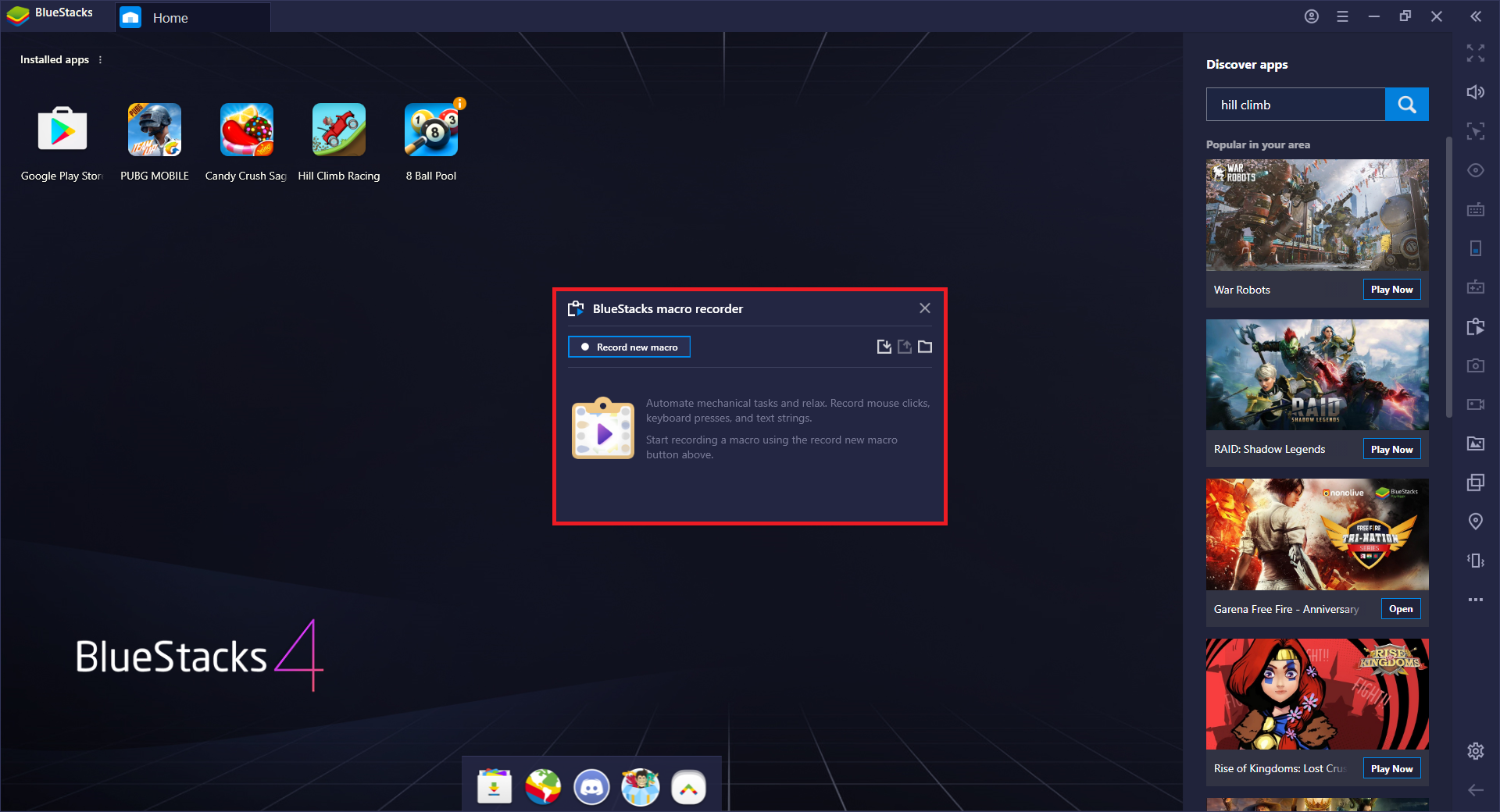This screenshot has width=1500, height=812.
Task: Open the keyboard controls icon in sidebar
Action: [1476, 209]
